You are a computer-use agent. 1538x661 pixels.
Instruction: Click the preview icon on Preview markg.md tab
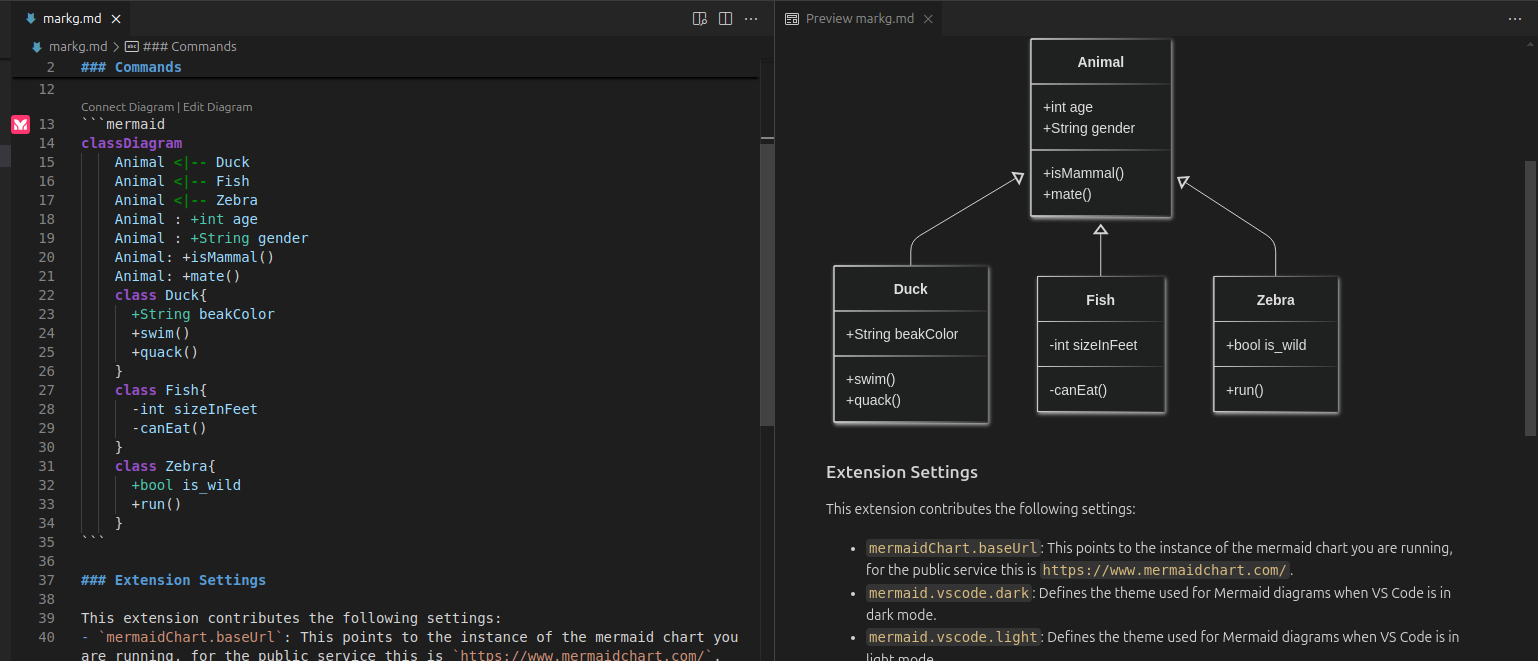[790, 17]
